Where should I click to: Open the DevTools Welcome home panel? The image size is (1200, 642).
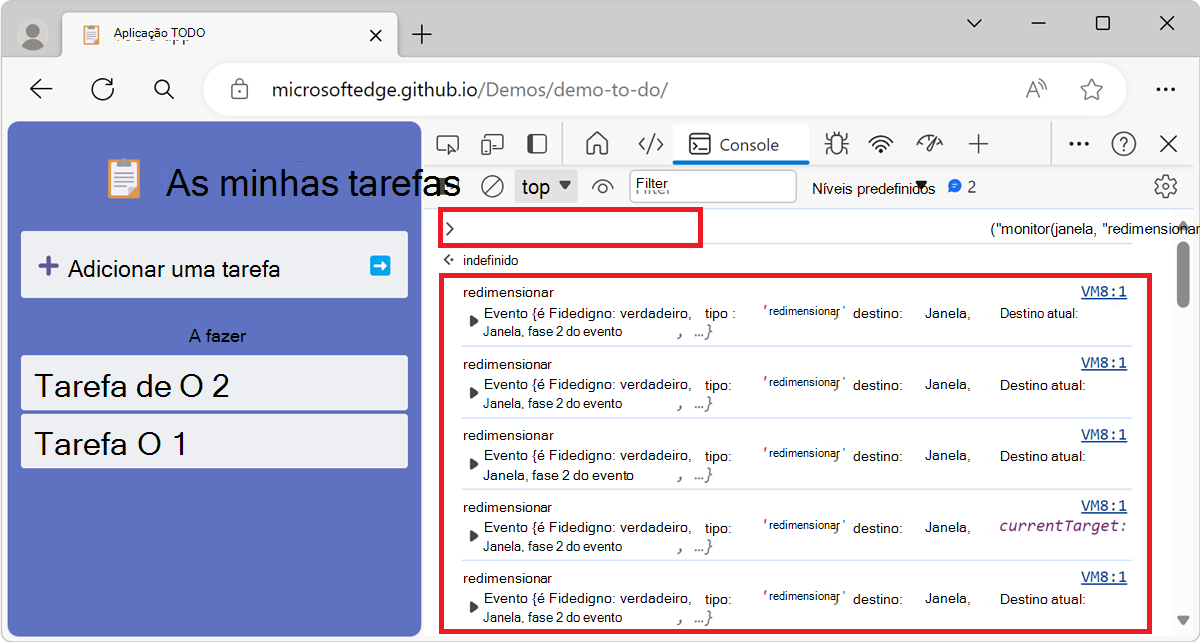[x=596, y=143]
